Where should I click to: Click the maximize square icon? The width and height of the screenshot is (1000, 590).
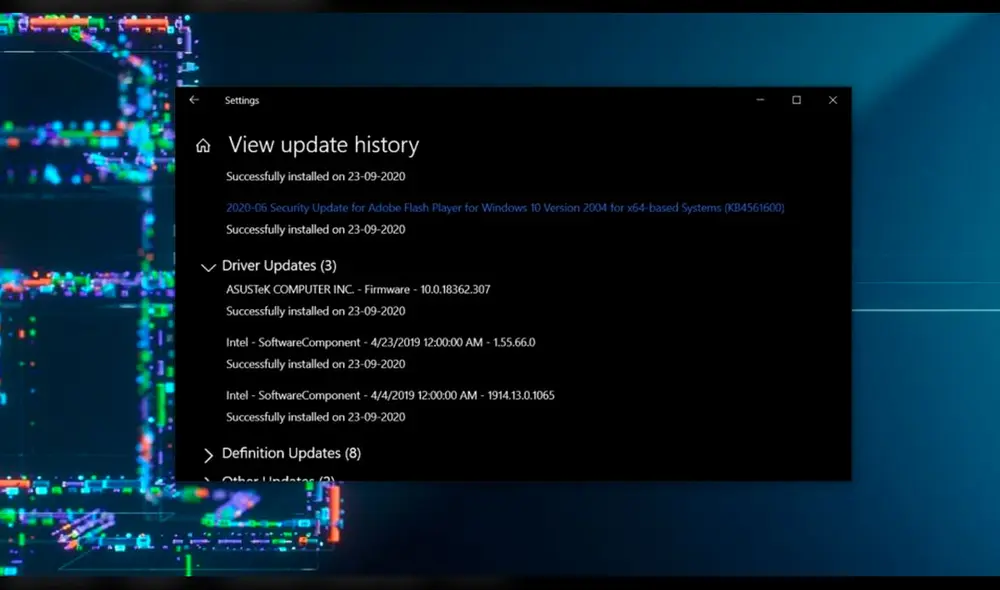[x=796, y=100]
